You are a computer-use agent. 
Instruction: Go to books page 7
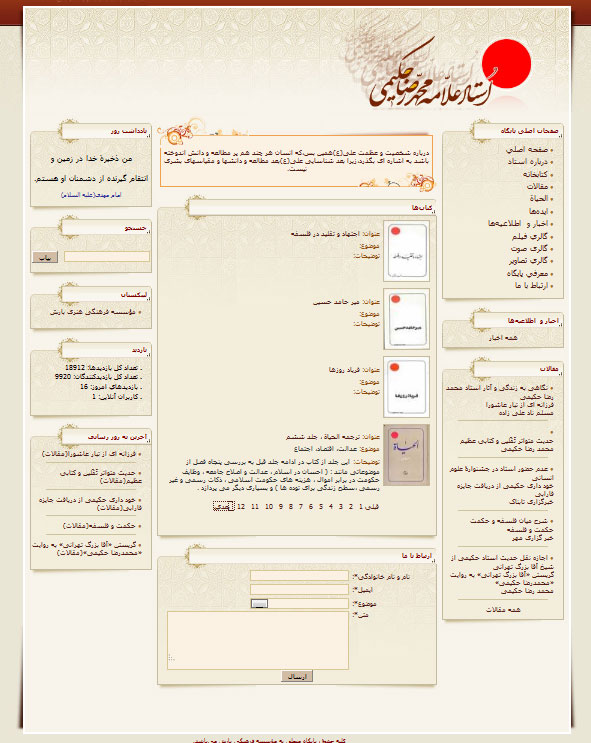point(300,507)
